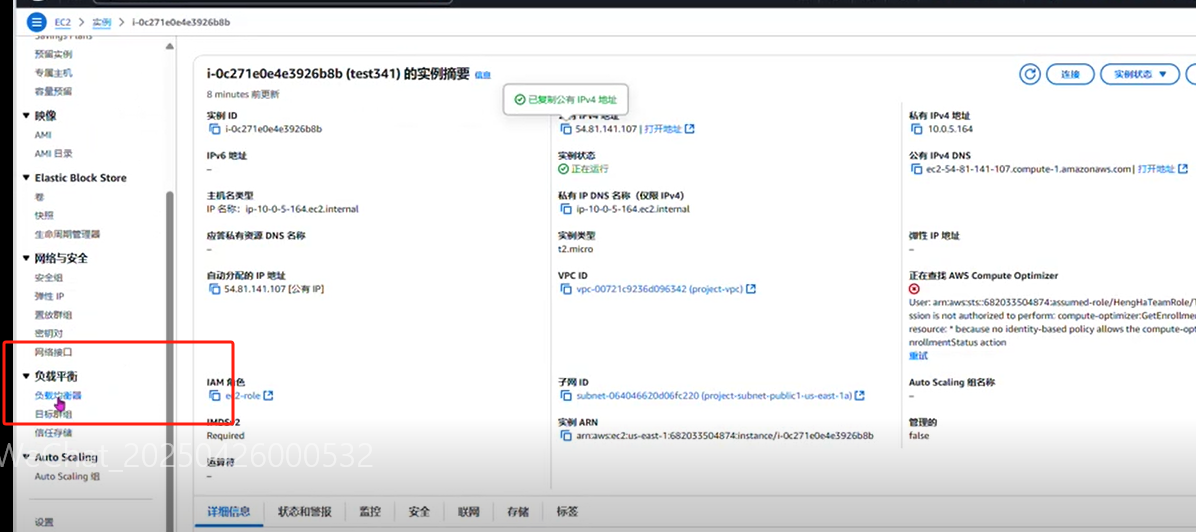
Task: Copy the VPC ID vpc-00721c9236d096342
Action: pyautogui.click(x=565, y=289)
